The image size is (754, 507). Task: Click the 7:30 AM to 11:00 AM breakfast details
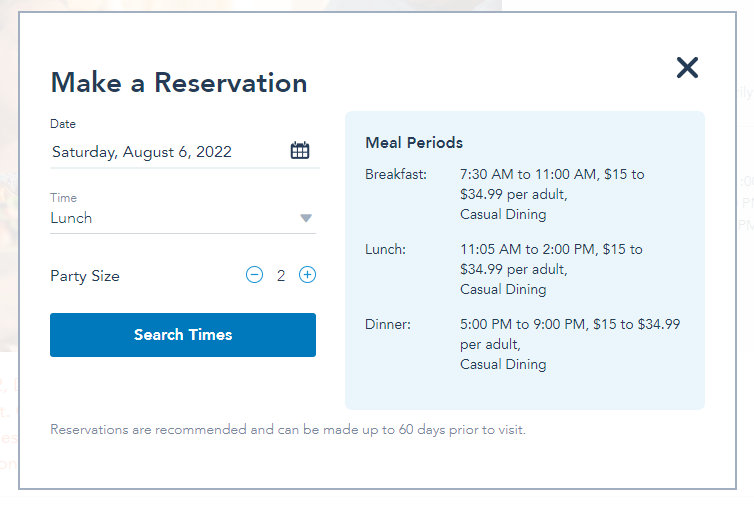pos(552,194)
